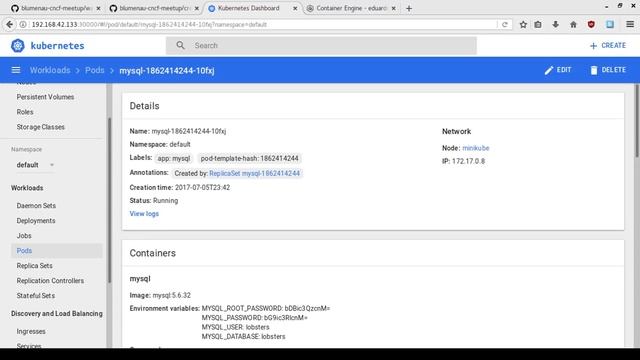Image resolution: width=640 pixels, height=360 pixels.
Task: Open Roles in sidebar
Action: coord(25,112)
